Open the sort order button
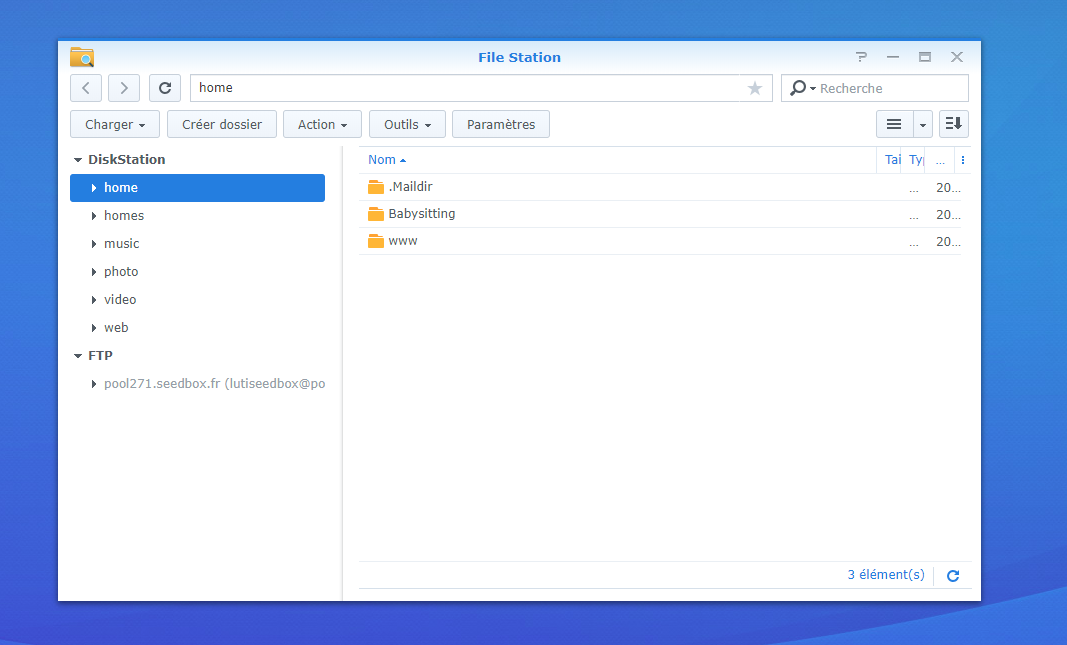 click(953, 124)
